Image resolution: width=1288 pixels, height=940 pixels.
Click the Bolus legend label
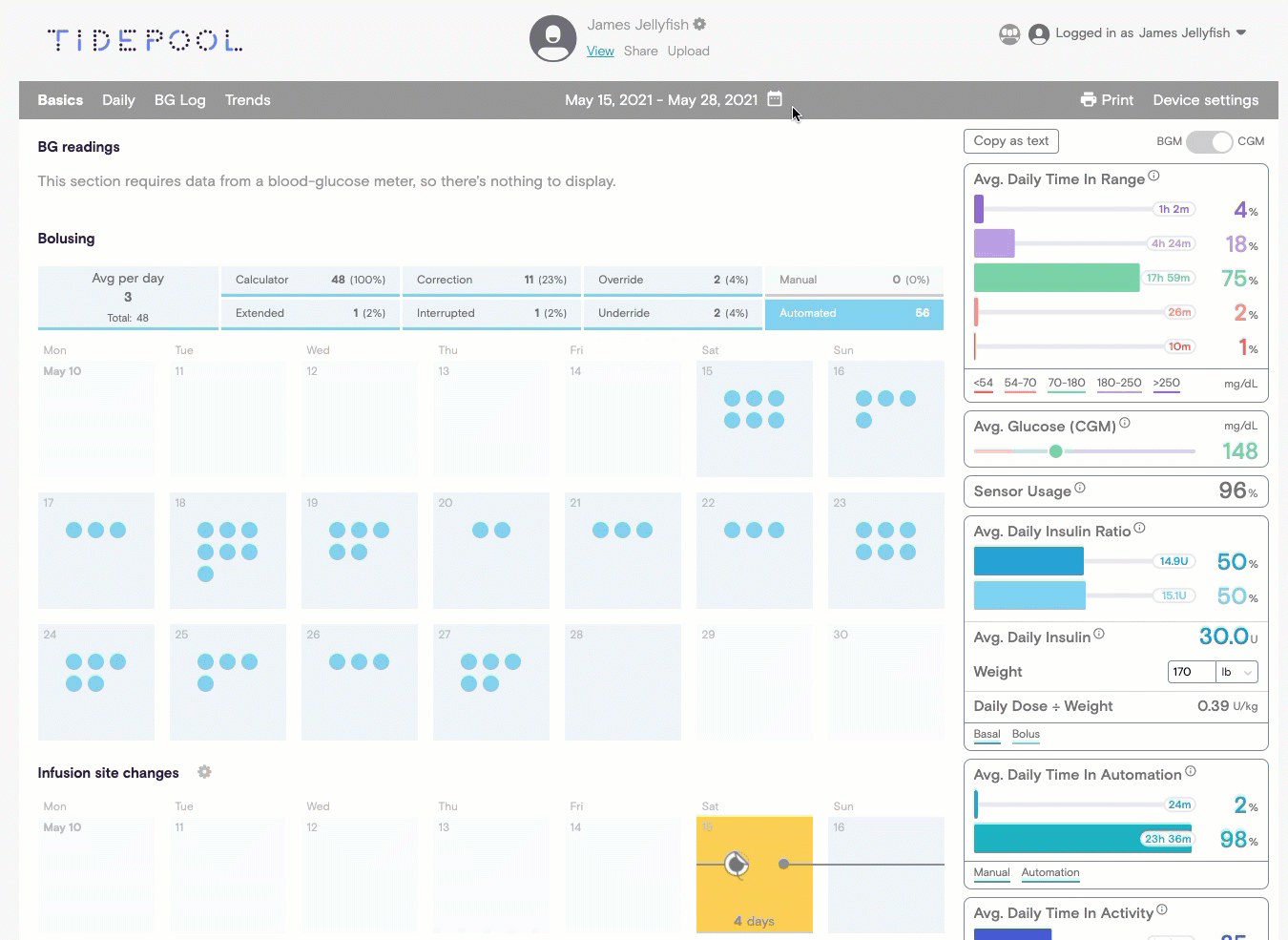click(1026, 735)
